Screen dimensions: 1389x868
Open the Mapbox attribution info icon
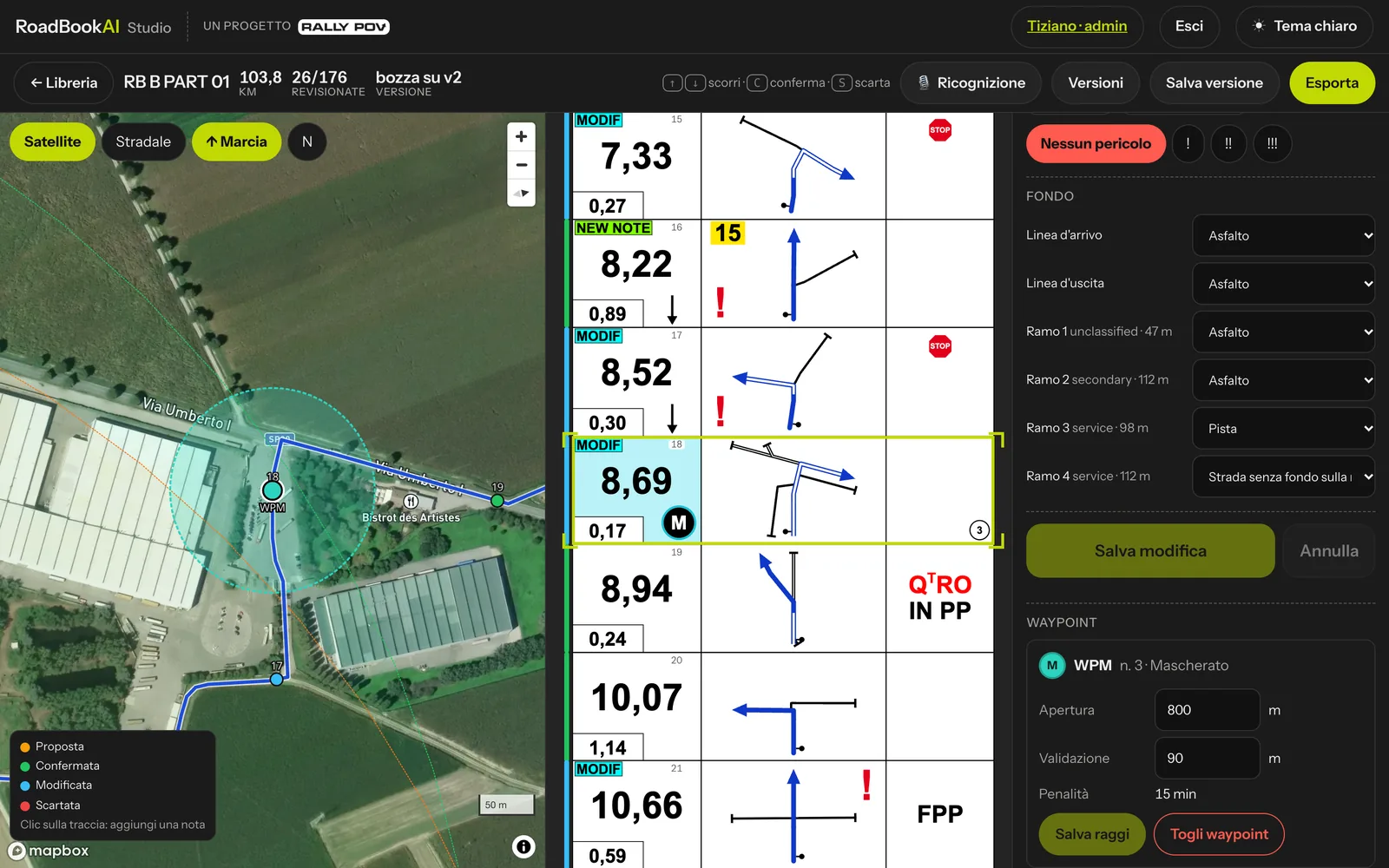point(523,846)
